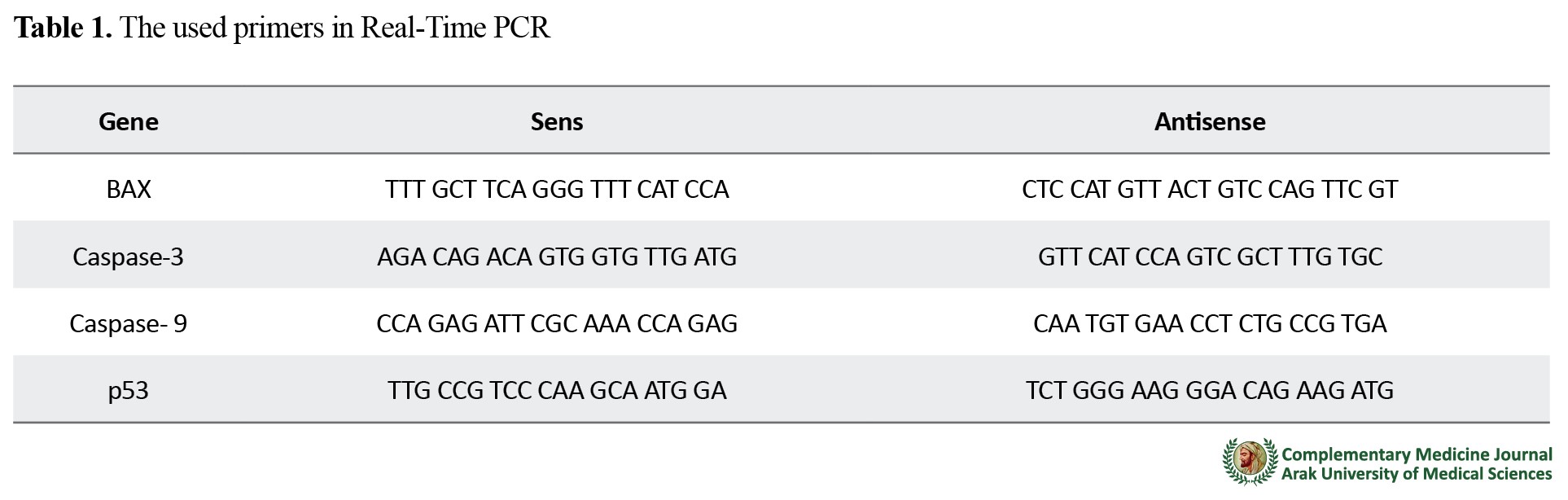Select the Caspase-3 gene cell

pos(129,257)
